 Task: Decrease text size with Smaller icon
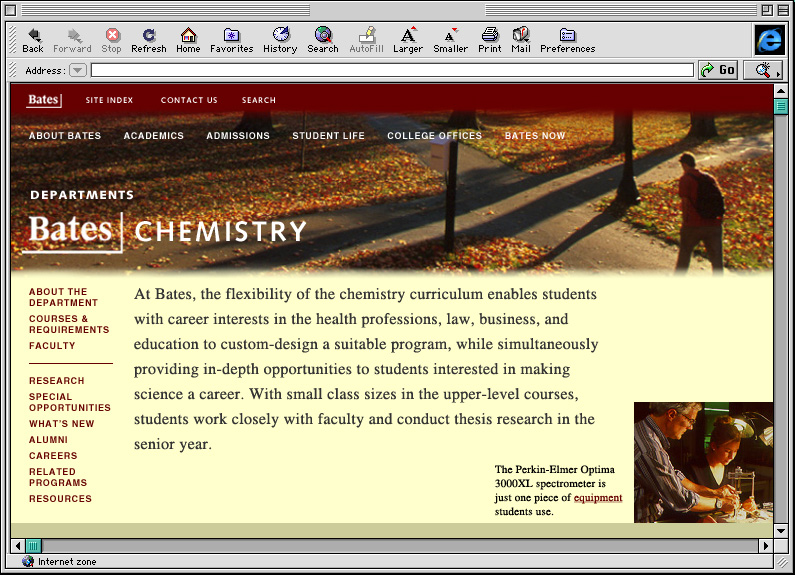(x=450, y=34)
